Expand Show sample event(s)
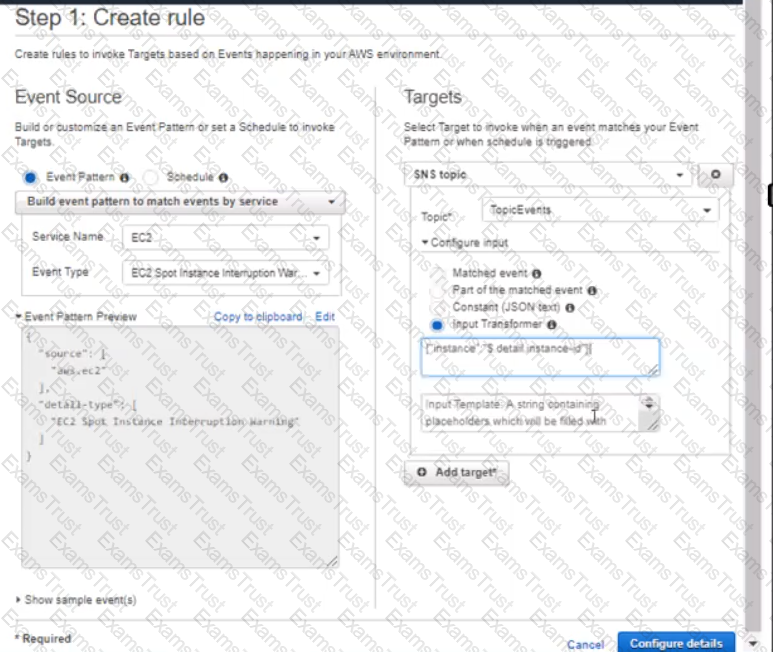 (76, 600)
